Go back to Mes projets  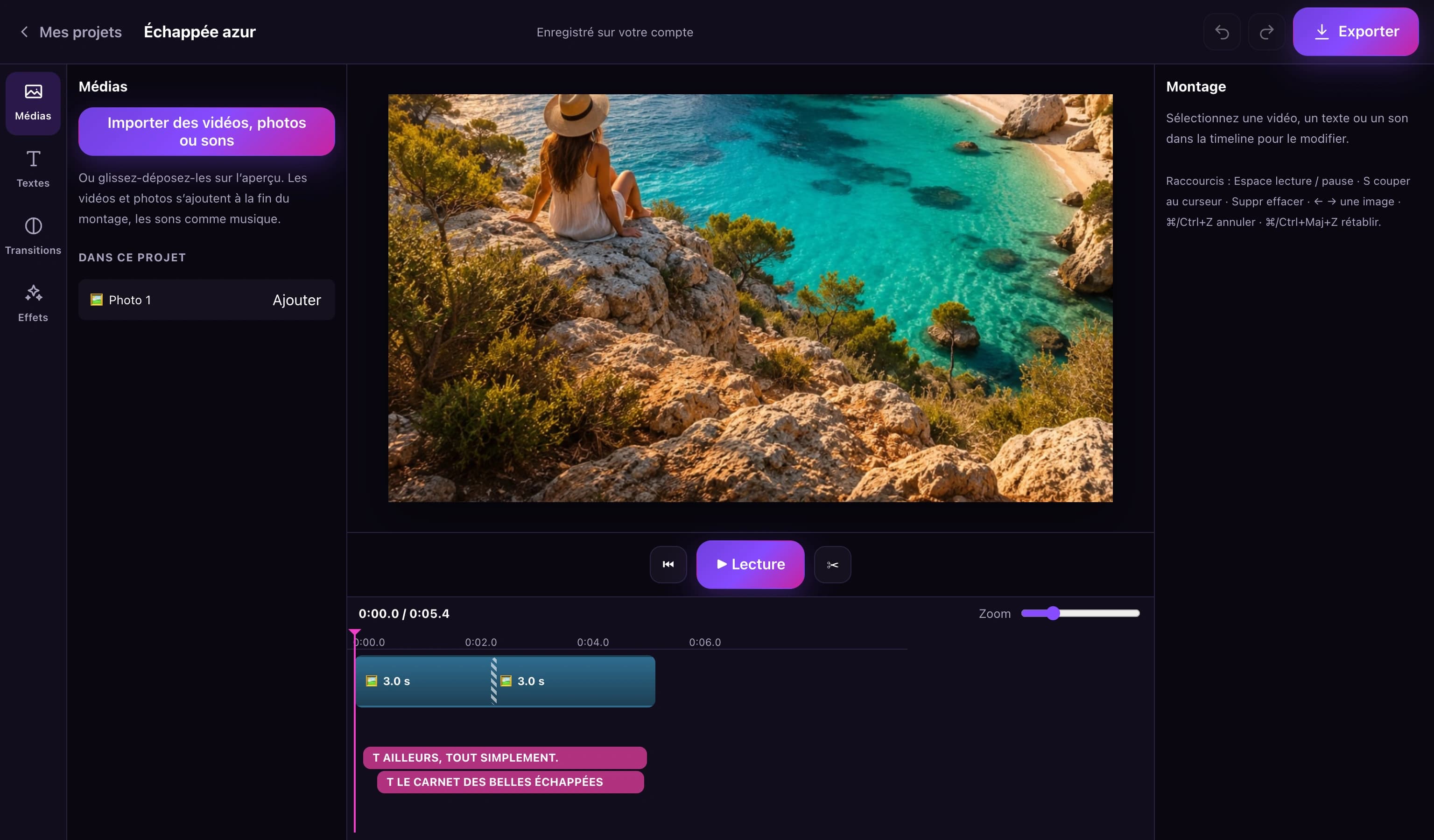[70, 32]
